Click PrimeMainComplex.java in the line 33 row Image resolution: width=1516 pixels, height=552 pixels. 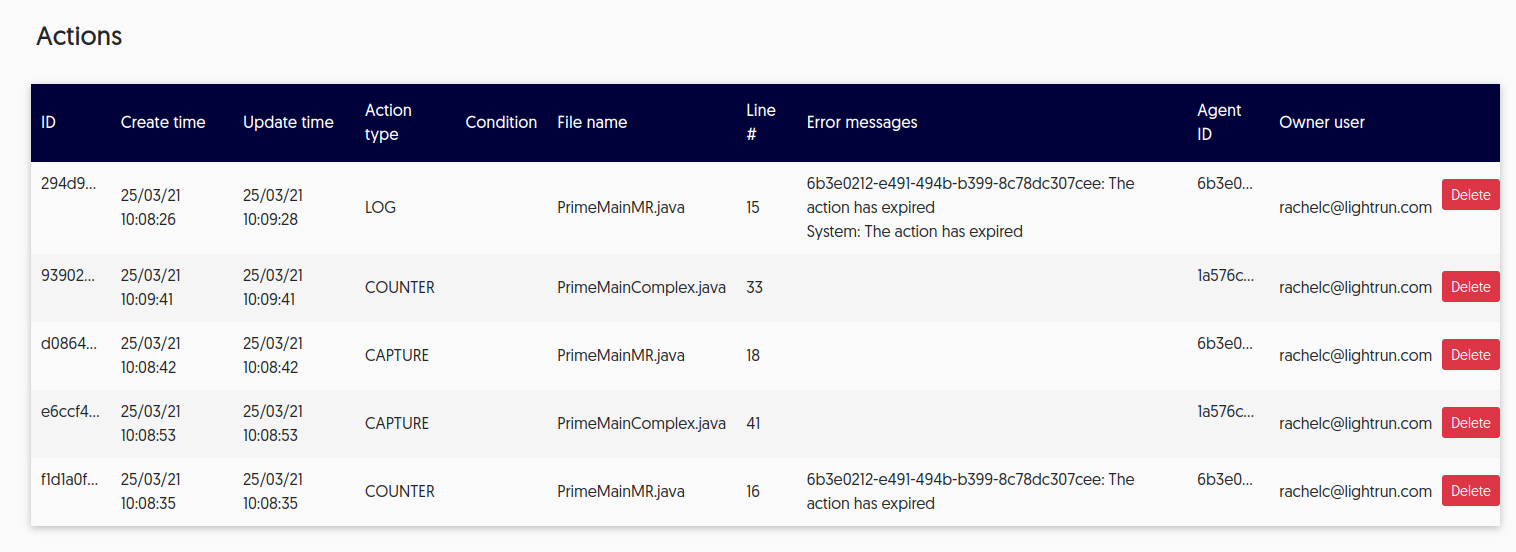pyautogui.click(x=641, y=287)
